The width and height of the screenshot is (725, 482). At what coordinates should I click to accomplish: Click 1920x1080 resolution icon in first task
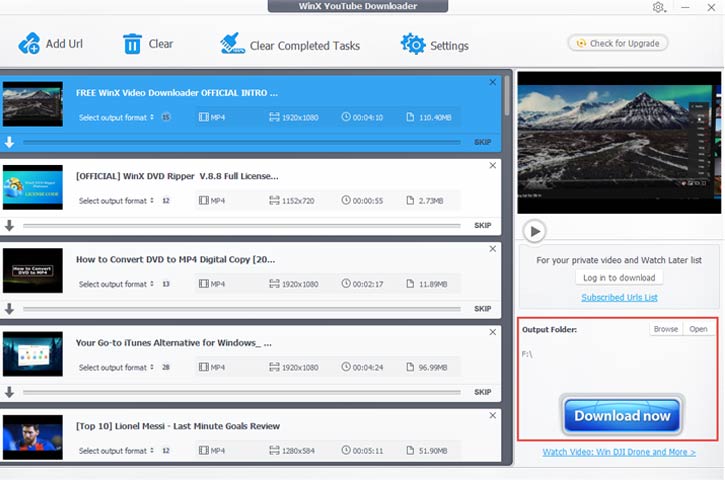(x=274, y=117)
